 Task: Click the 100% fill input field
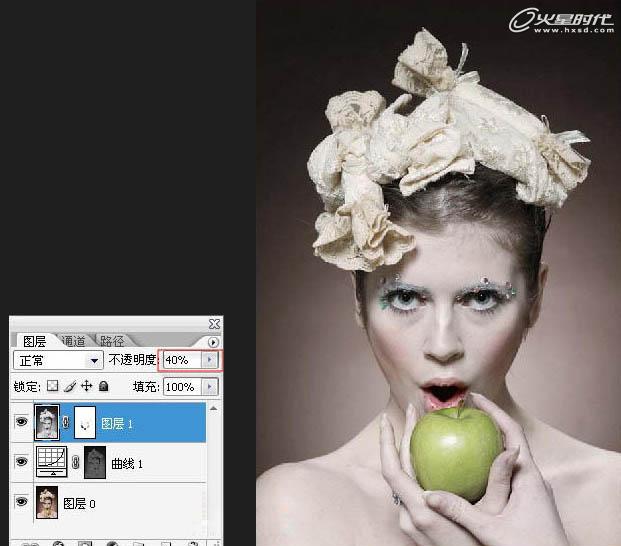coord(183,386)
